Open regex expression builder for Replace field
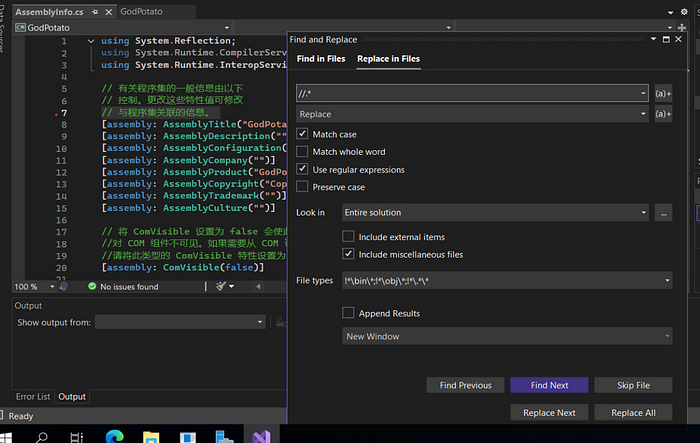 point(663,114)
